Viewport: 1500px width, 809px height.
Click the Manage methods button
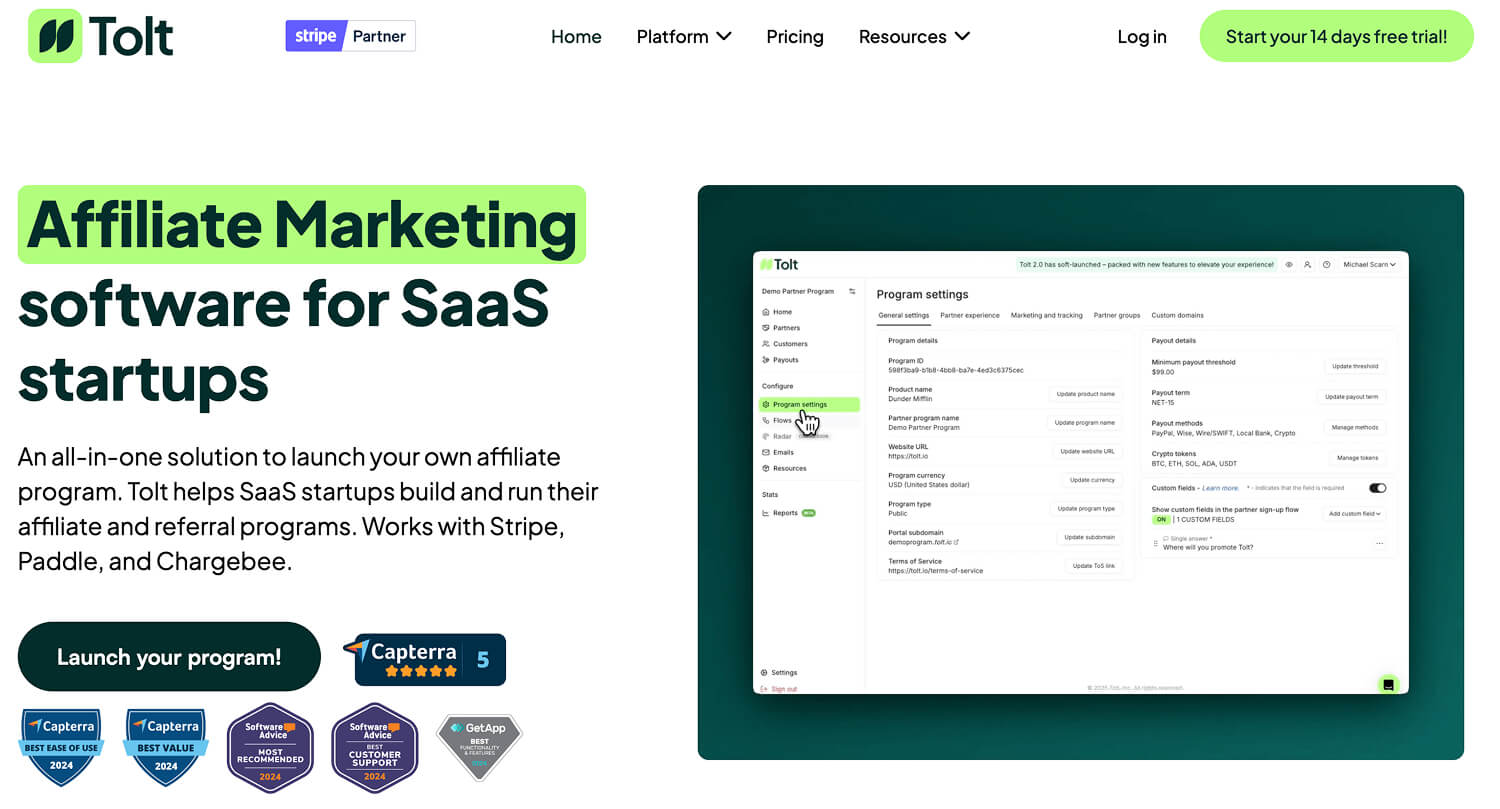1355,427
